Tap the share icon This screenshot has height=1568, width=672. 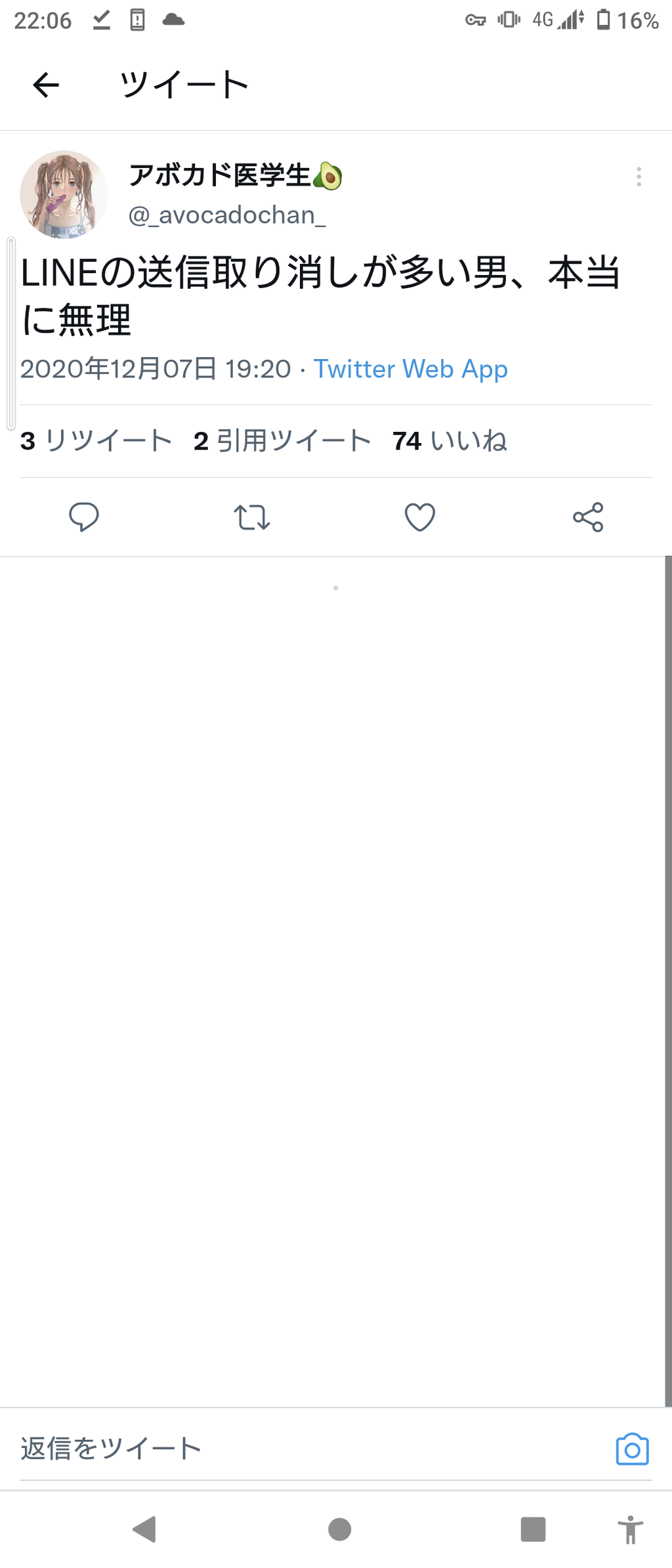pos(588,517)
